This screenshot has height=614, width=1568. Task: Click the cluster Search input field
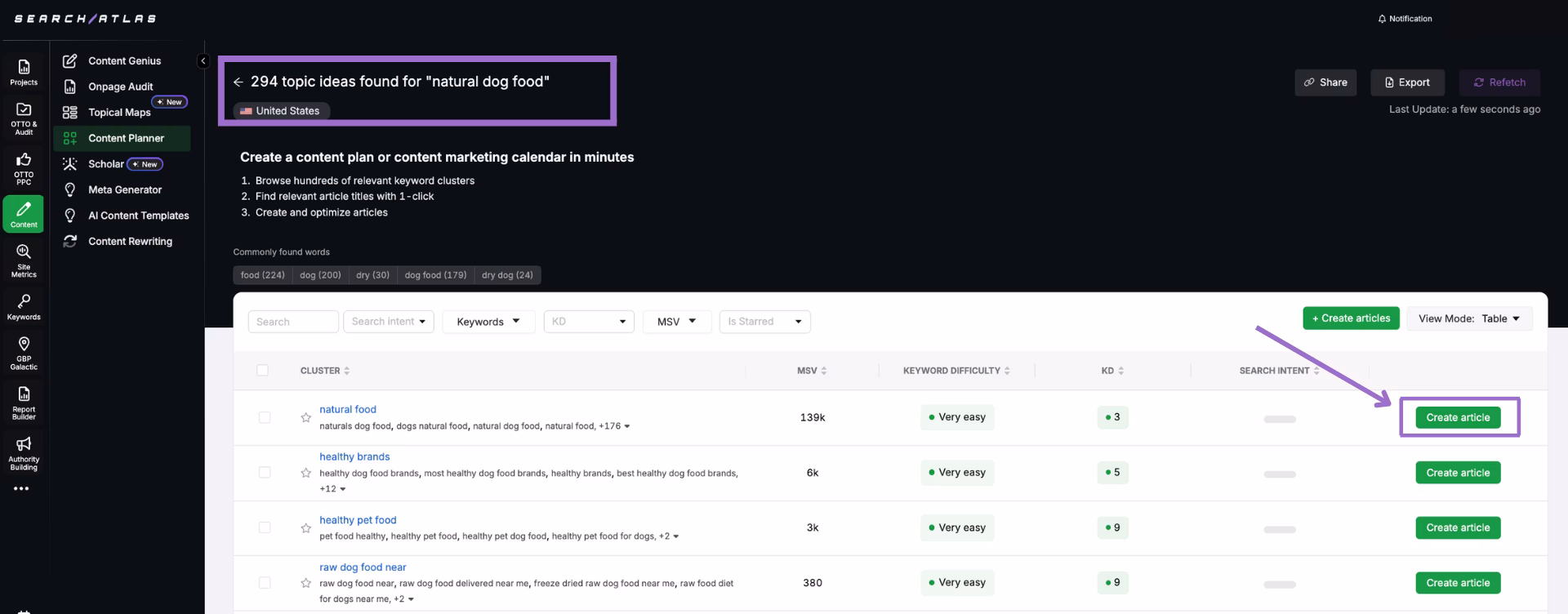pyautogui.click(x=292, y=322)
